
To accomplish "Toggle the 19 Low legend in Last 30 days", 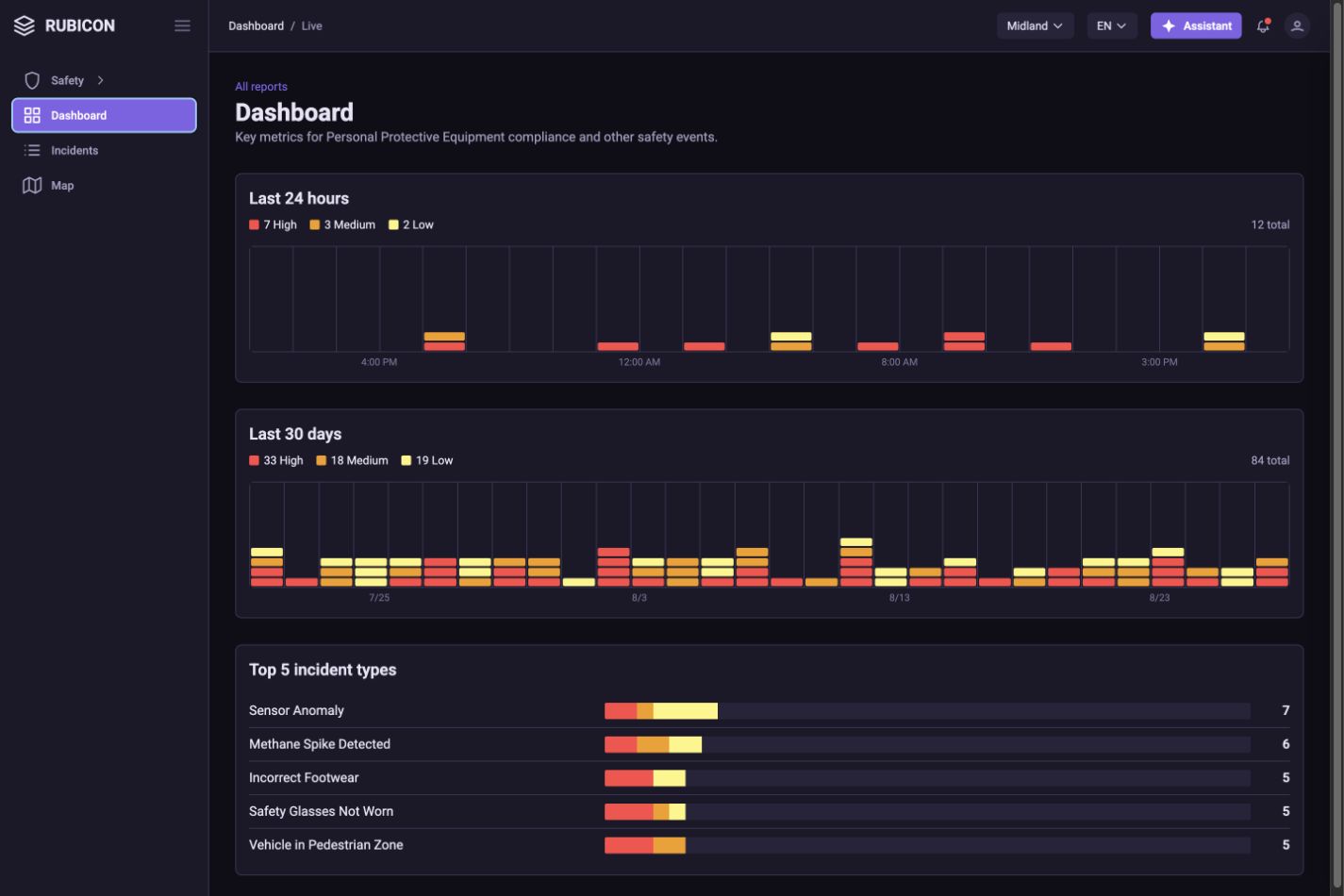I will tap(427, 460).
